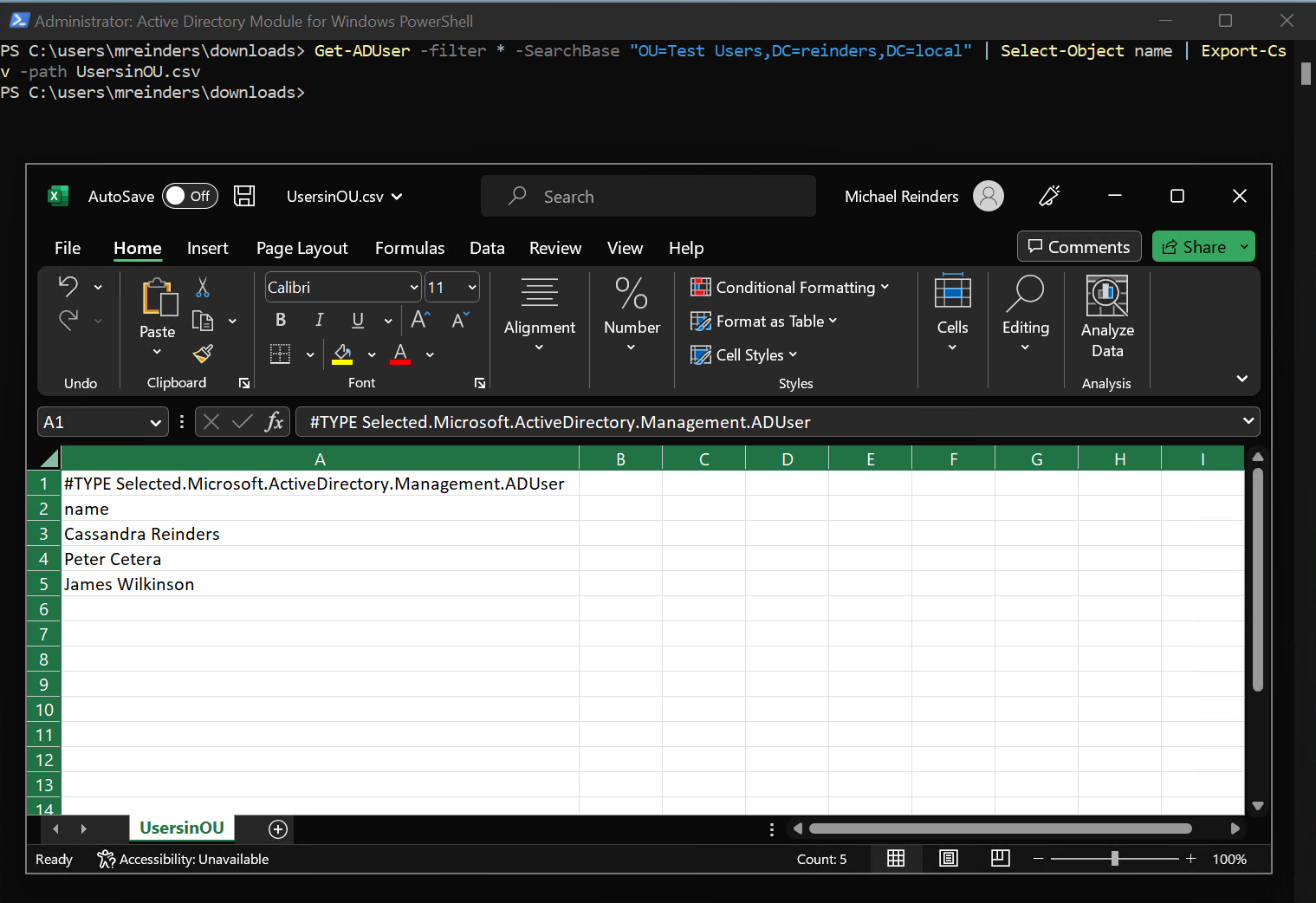Switch to the Formulas ribbon tab

(x=410, y=248)
